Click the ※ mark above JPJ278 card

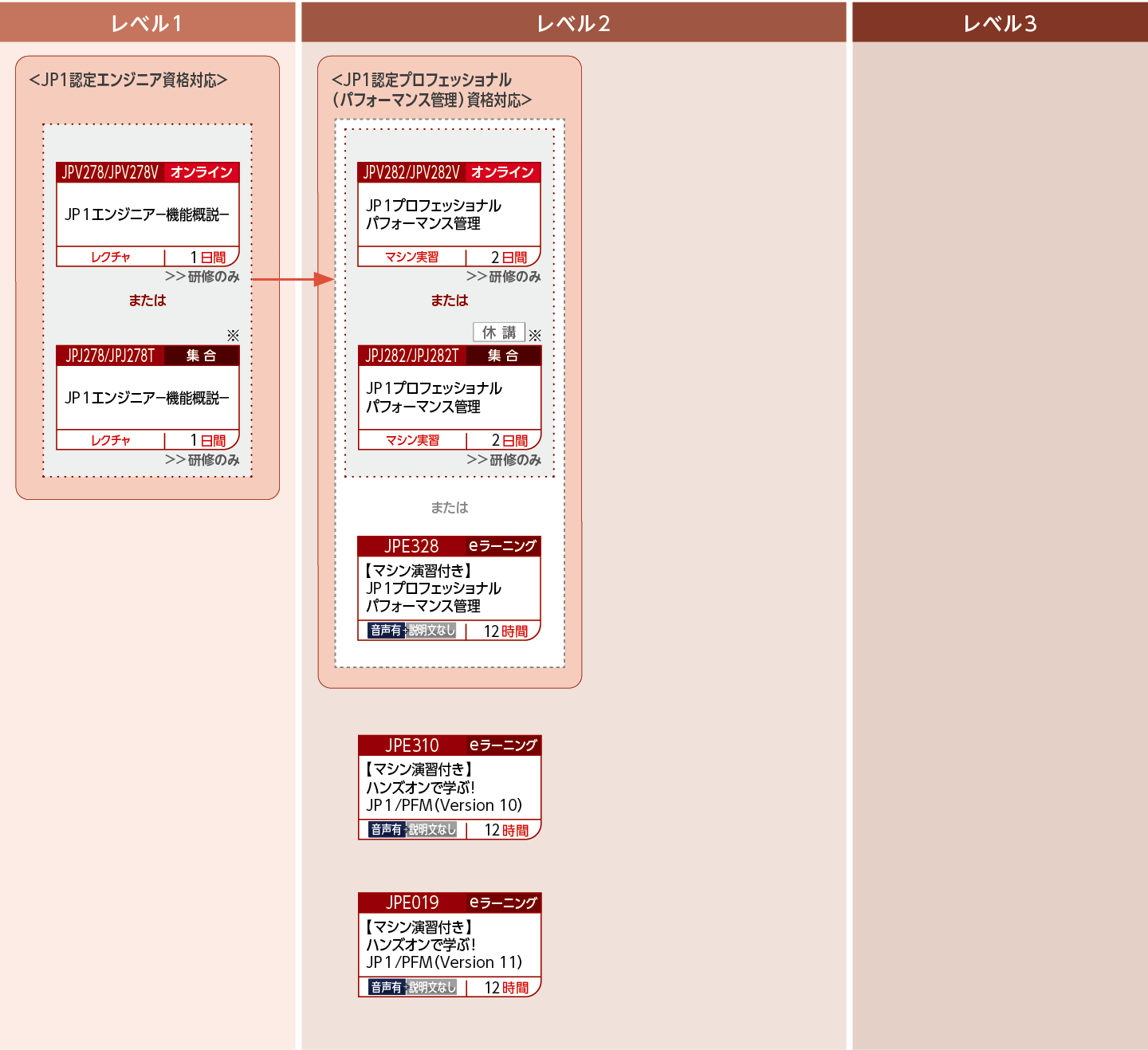tap(233, 335)
